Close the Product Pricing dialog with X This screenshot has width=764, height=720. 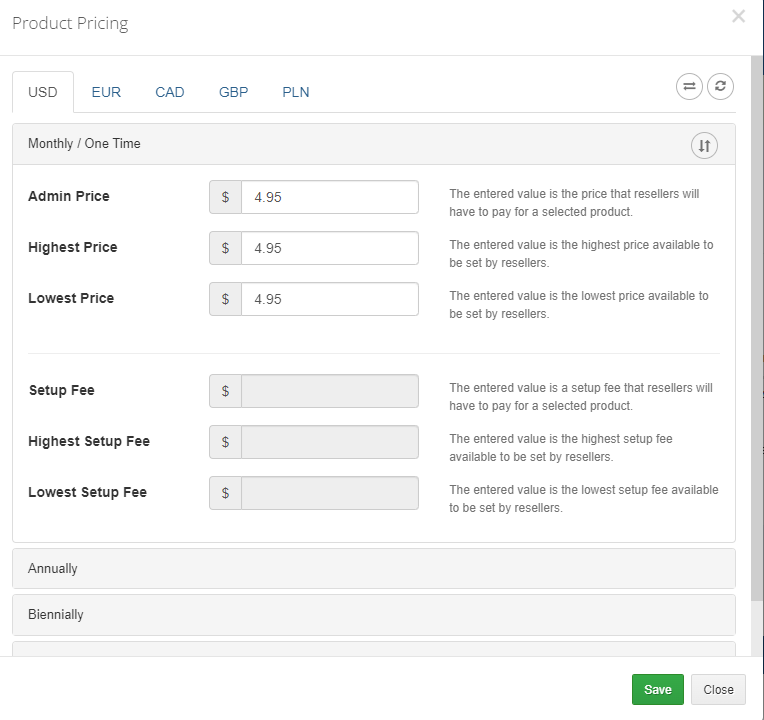click(738, 16)
